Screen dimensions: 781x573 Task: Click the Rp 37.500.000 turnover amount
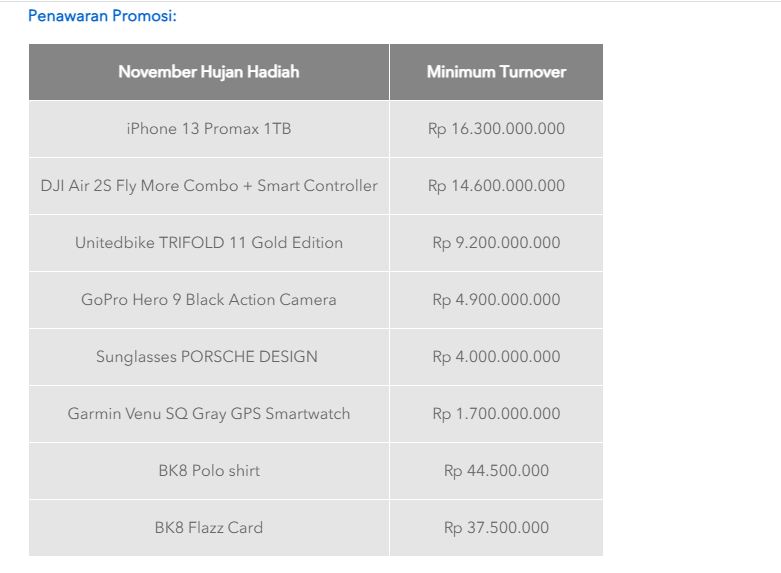tap(496, 528)
